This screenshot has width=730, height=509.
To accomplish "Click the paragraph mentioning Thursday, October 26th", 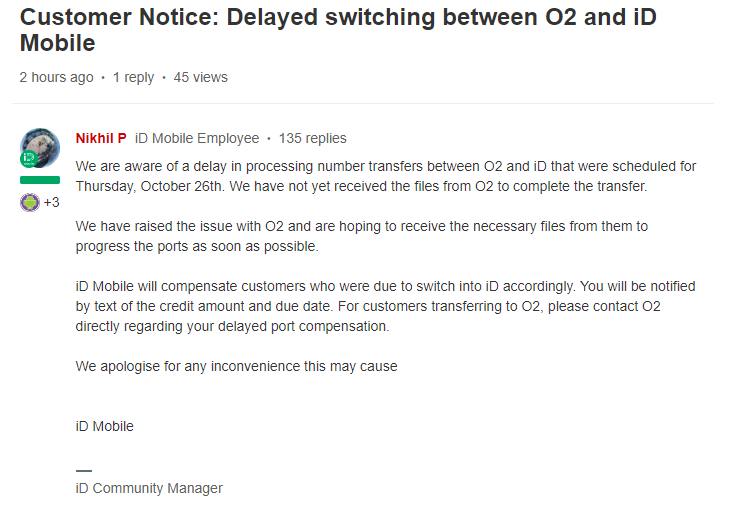I will (x=385, y=176).
